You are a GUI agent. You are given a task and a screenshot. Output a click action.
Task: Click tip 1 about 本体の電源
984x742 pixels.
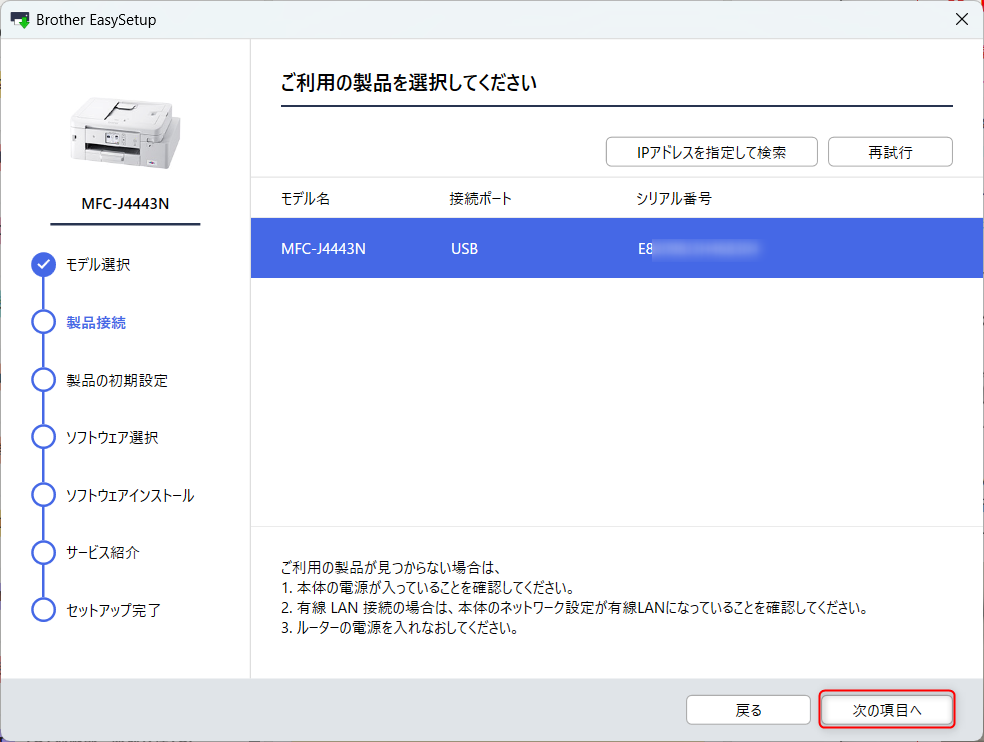point(427,588)
